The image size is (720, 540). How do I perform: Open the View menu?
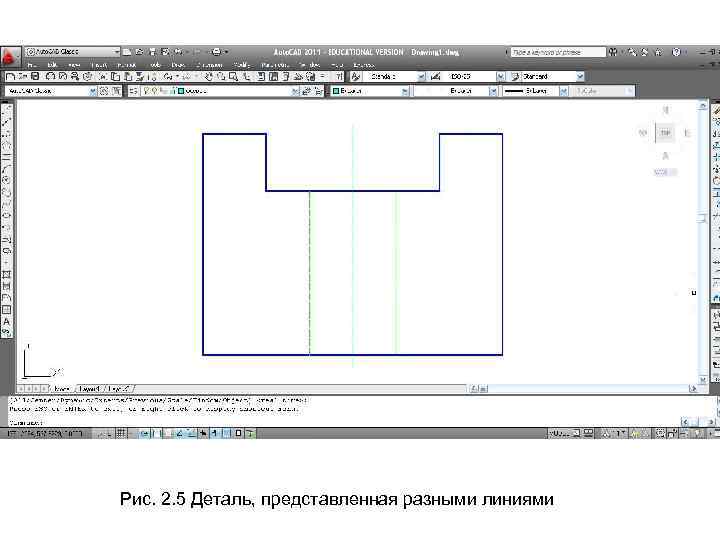point(74,65)
